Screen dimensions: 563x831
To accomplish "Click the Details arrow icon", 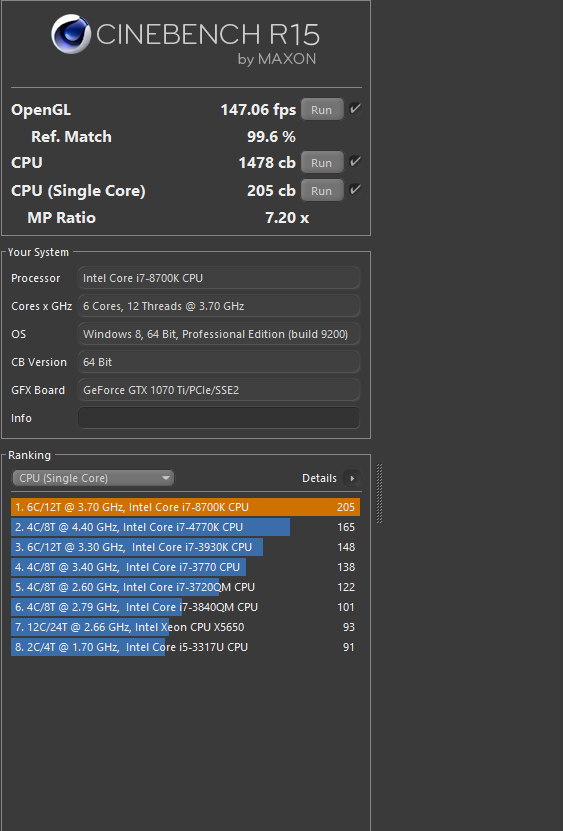I will [352, 478].
